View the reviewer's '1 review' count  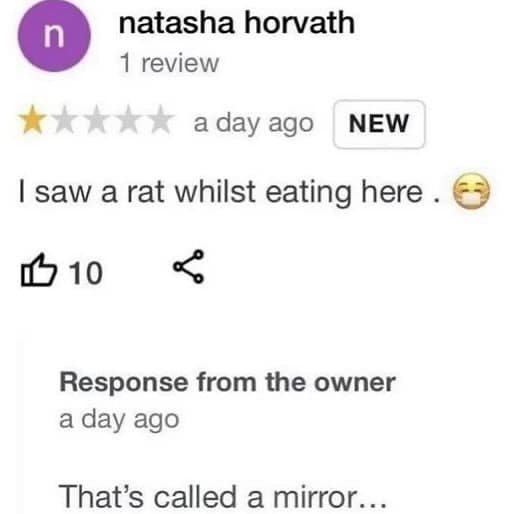pyautogui.click(x=169, y=63)
